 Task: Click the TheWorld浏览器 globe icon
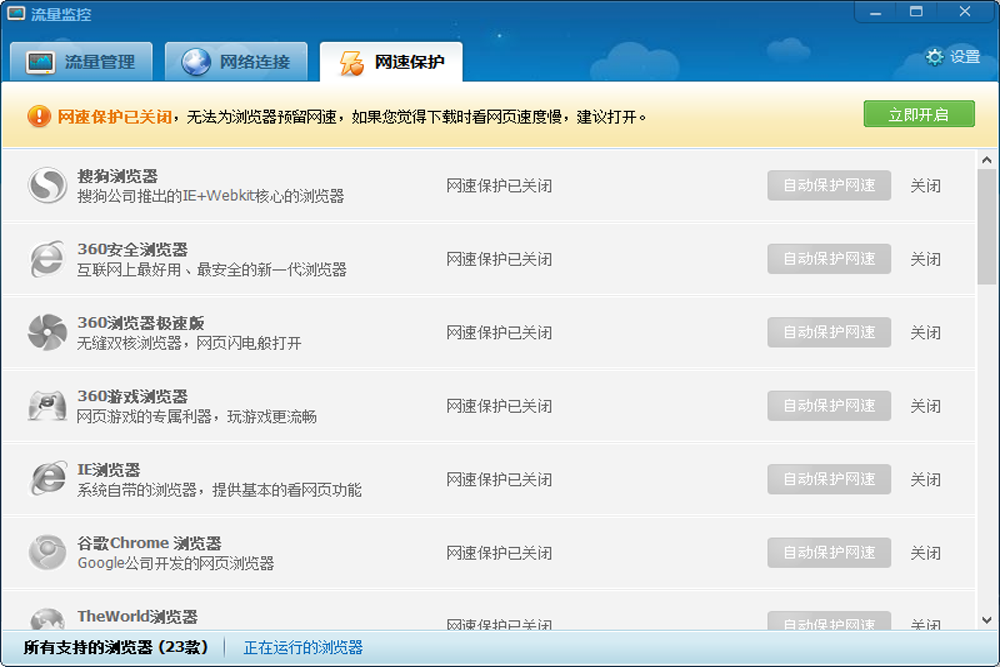[47, 619]
